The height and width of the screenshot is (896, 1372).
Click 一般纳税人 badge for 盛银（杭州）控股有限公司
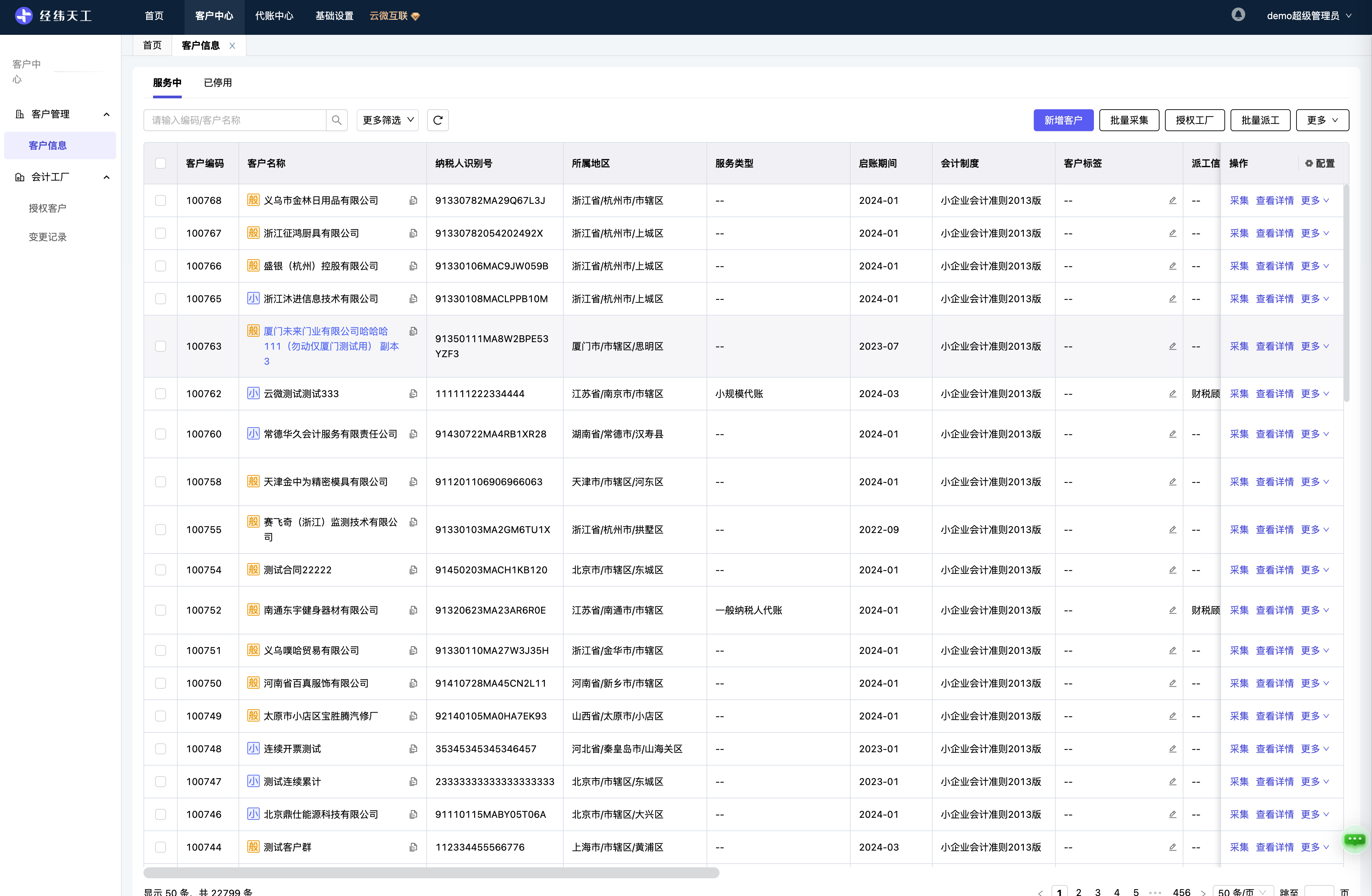point(253,266)
